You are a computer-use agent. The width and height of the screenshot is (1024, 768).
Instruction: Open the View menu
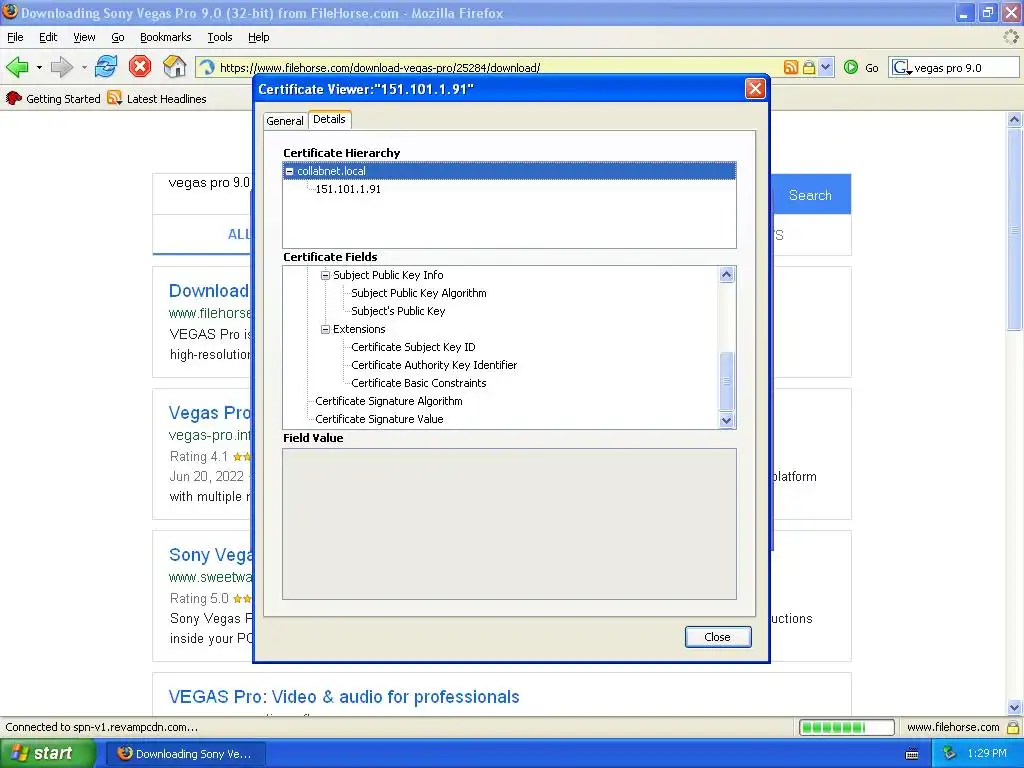tap(84, 37)
